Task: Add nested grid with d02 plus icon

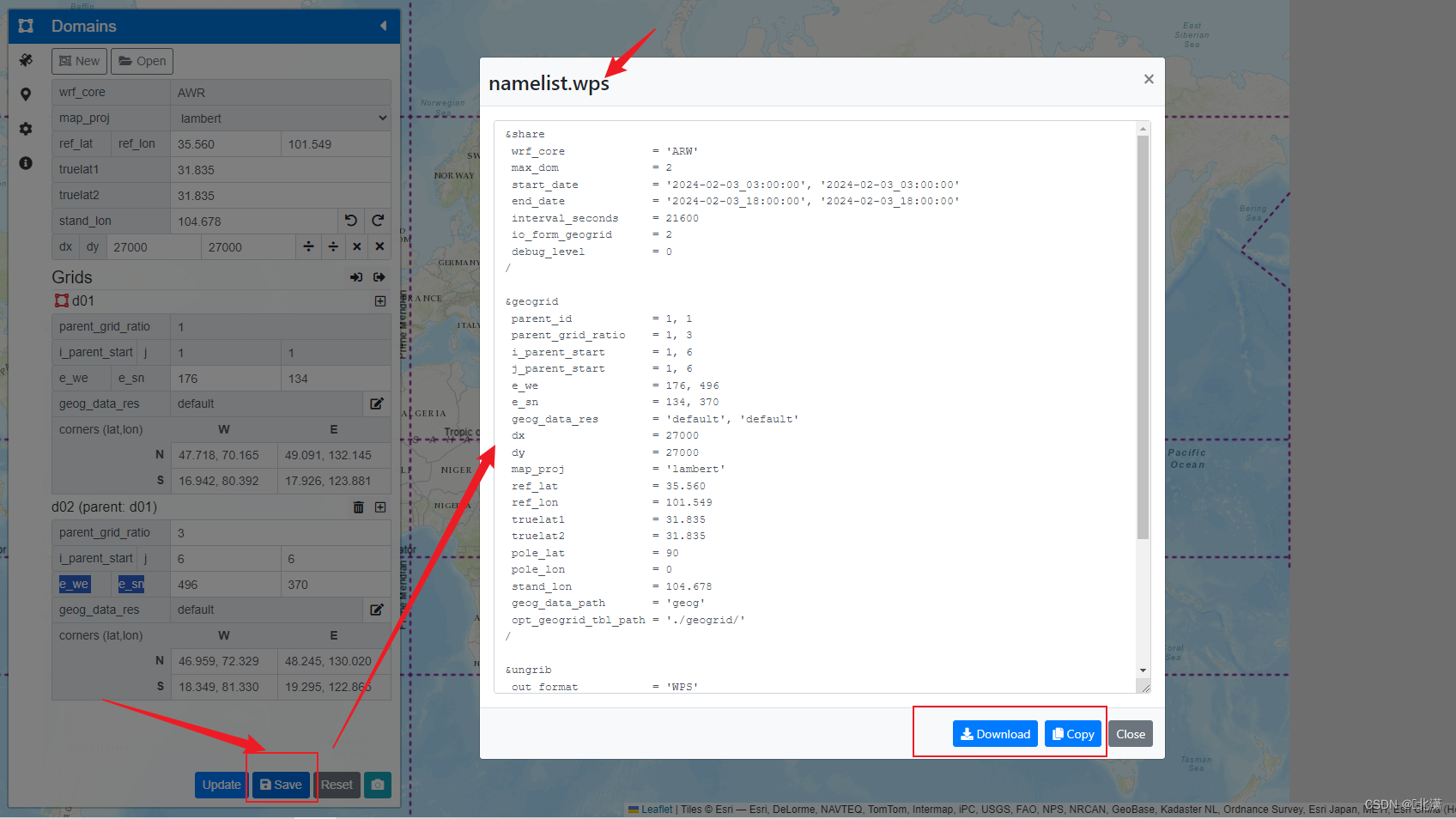Action: (x=380, y=507)
